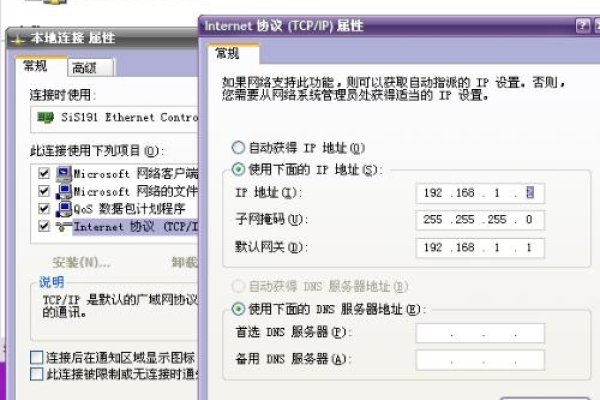Click the Microsoft 网络的文件 sharing icon

(x=64, y=191)
